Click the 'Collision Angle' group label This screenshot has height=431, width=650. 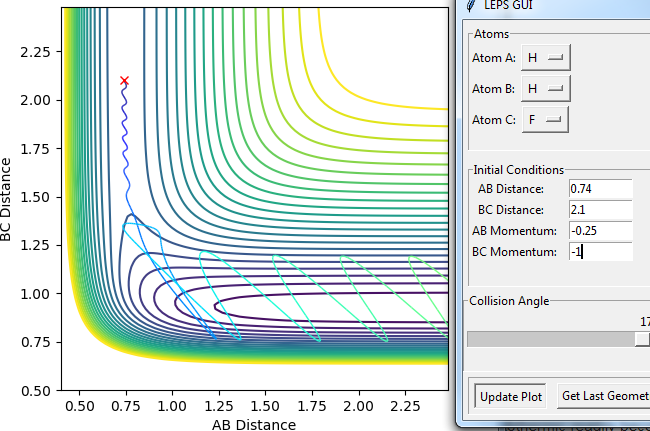pyautogui.click(x=509, y=301)
